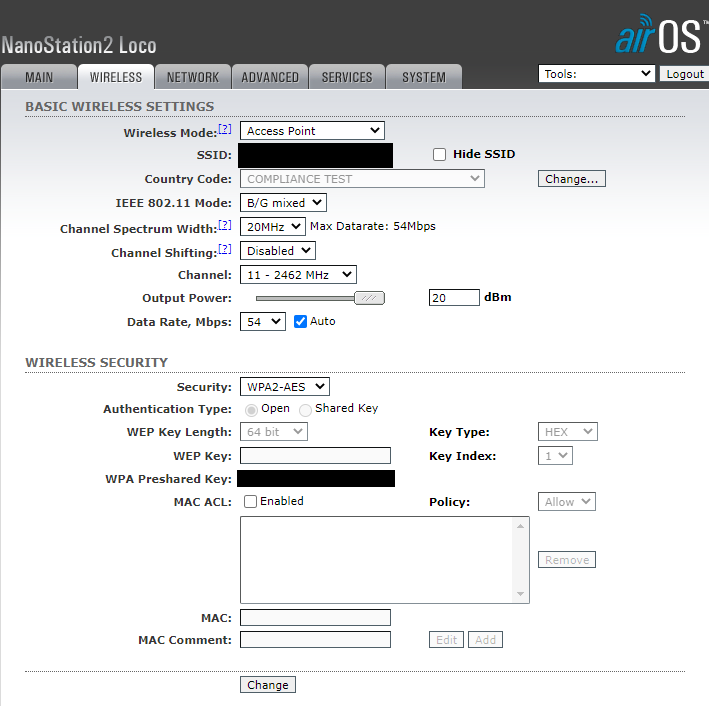
Task: Open help for Channel Spectrum Width
Action: pyautogui.click(x=225, y=225)
